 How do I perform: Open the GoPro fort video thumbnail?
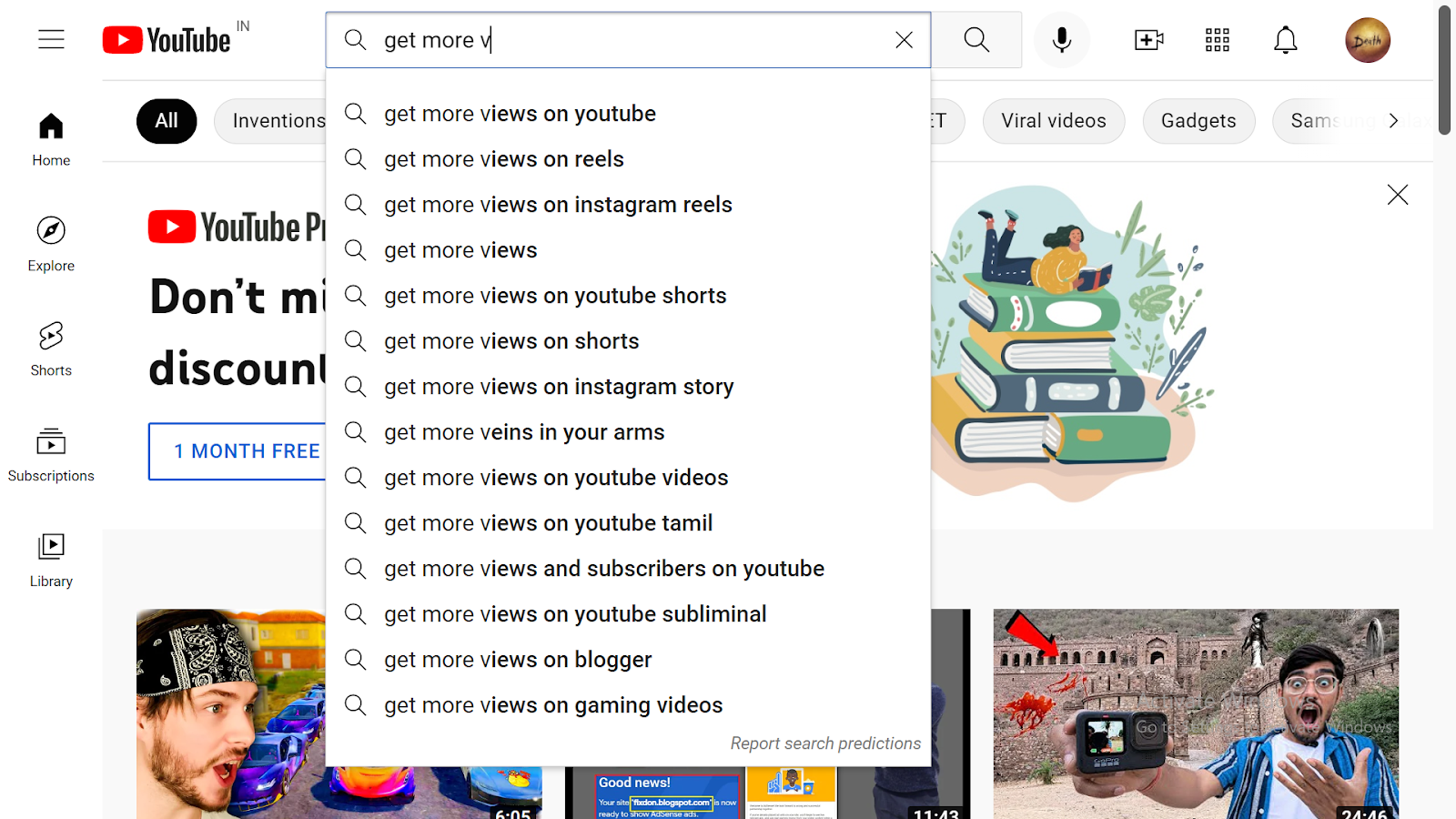click(1196, 714)
